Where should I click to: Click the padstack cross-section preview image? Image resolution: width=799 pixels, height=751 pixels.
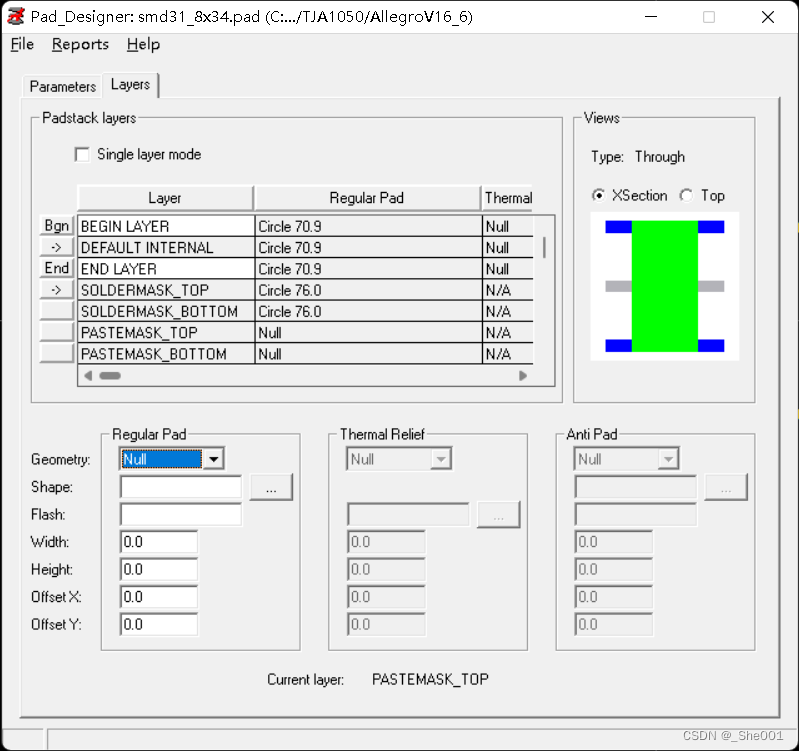point(664,286)
